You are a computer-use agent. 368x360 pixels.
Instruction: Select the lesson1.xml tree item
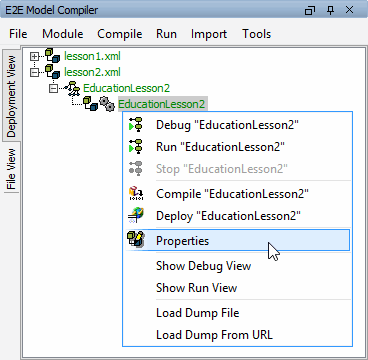tap(92, 56)
